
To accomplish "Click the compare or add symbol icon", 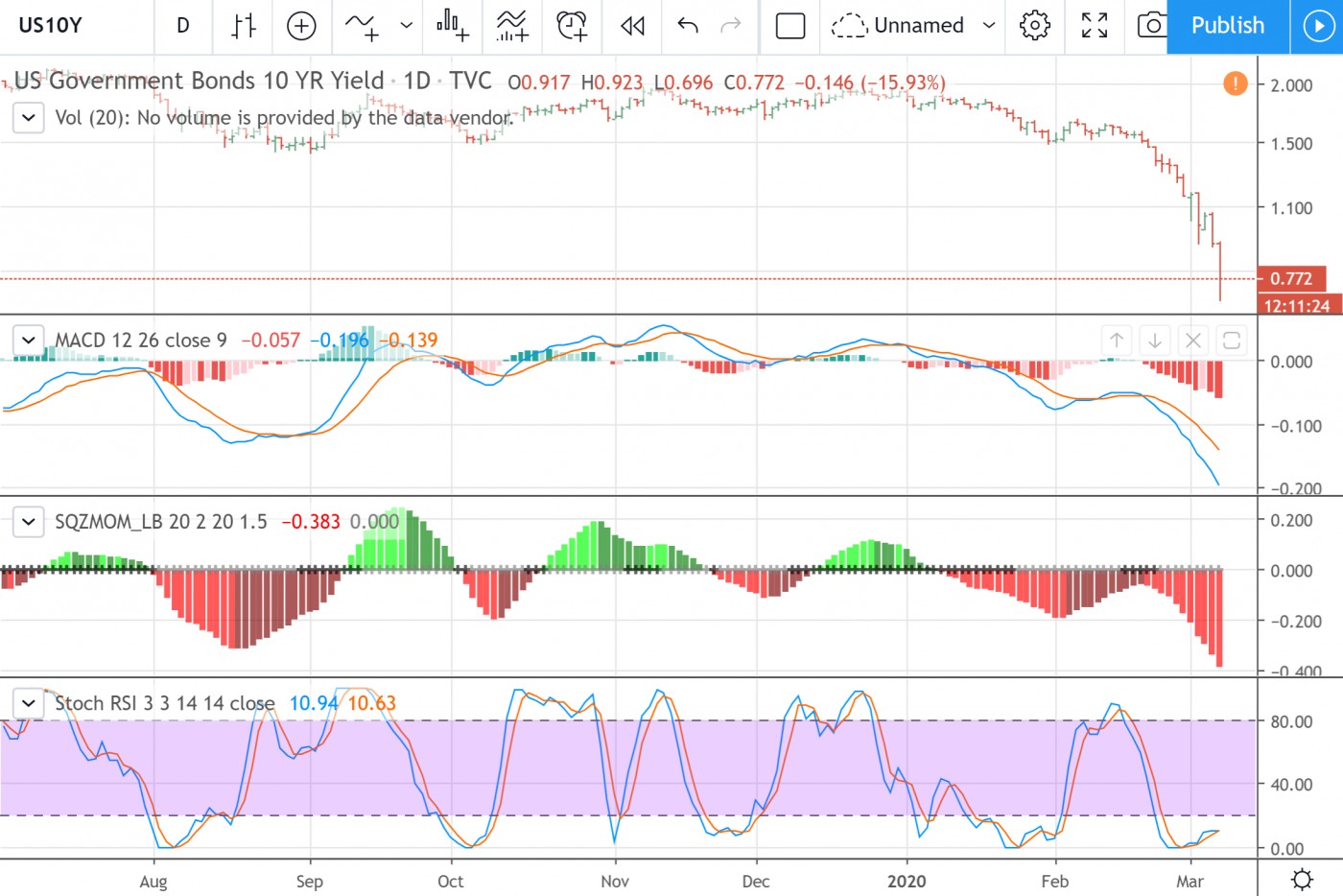I will pos(301,26).
